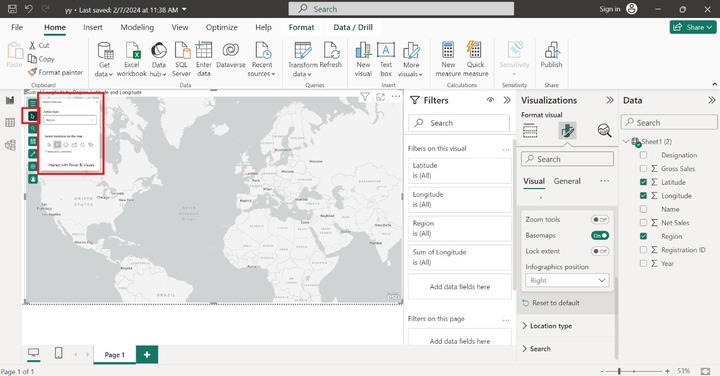Switch to General format tab
The height and width of the screenshot is (376, 720).
tap(567, 181)
